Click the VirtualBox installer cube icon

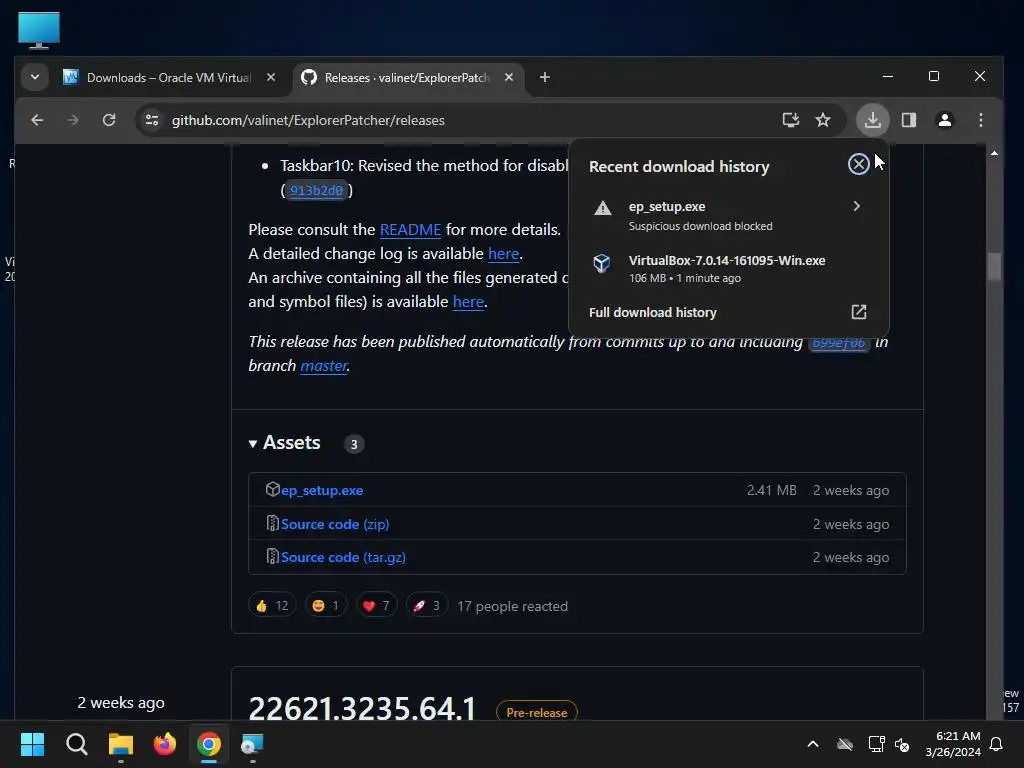click(601, 263)
